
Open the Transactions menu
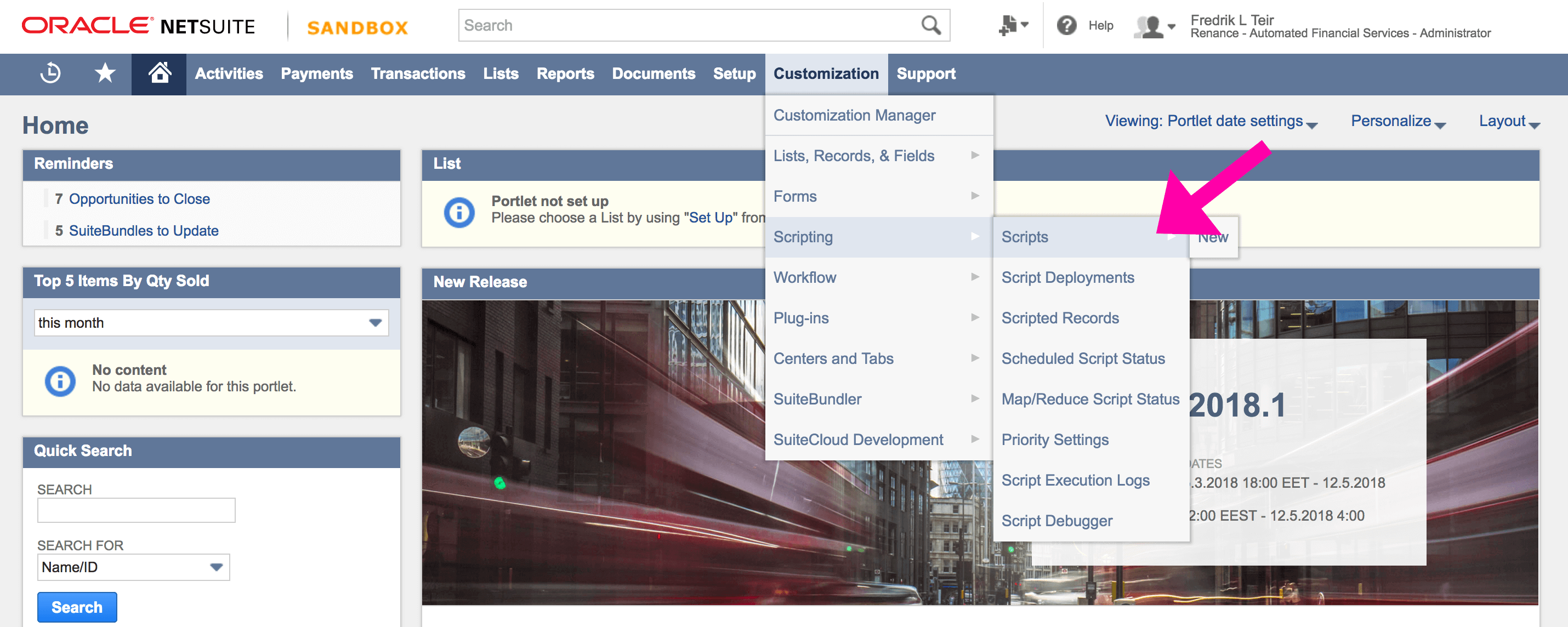click(418, 73)
